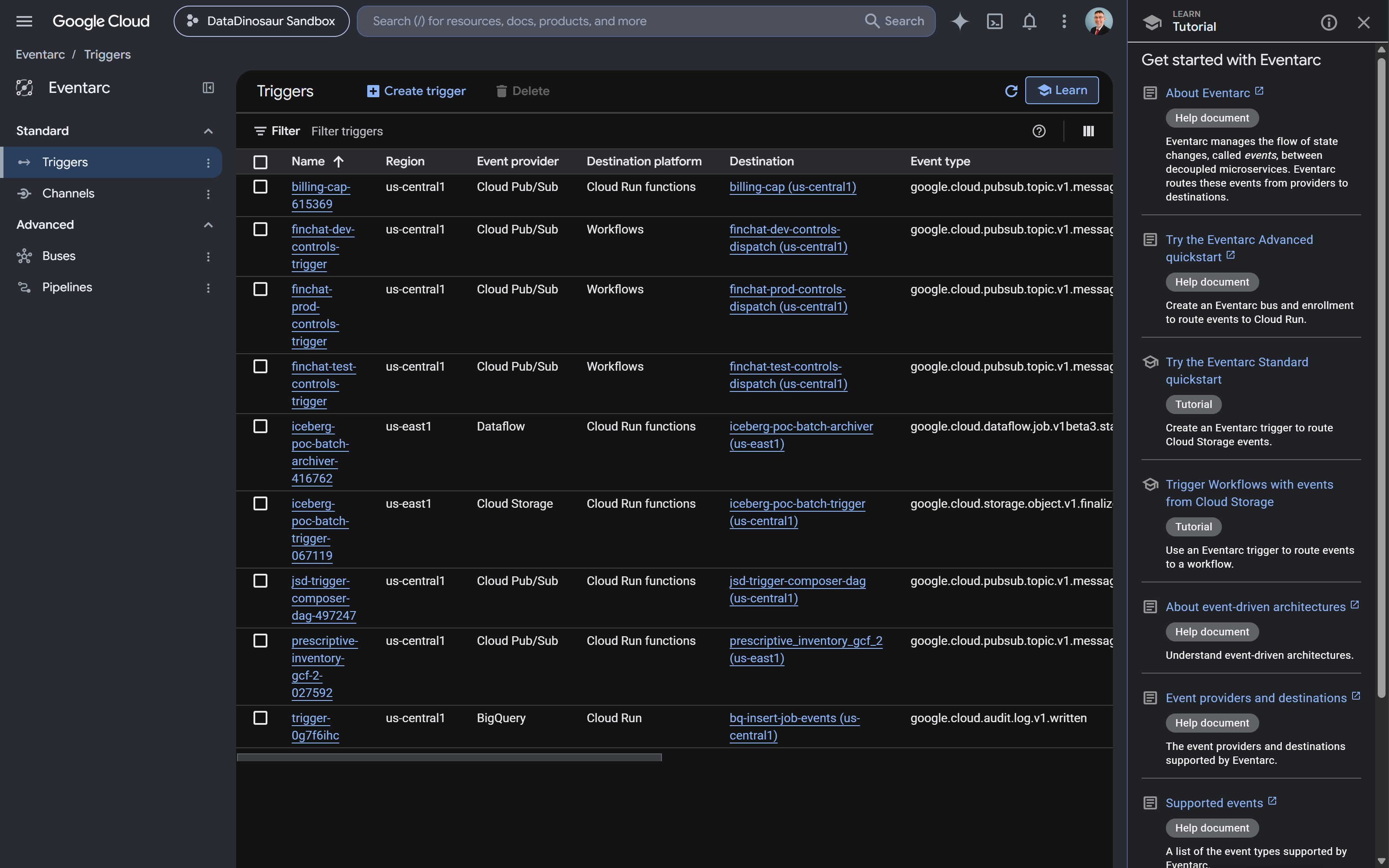The height and width of the screenshot is (868, 1389).
Task: Open the Buses item three-dot menu
Action: [x=208, y=256]
